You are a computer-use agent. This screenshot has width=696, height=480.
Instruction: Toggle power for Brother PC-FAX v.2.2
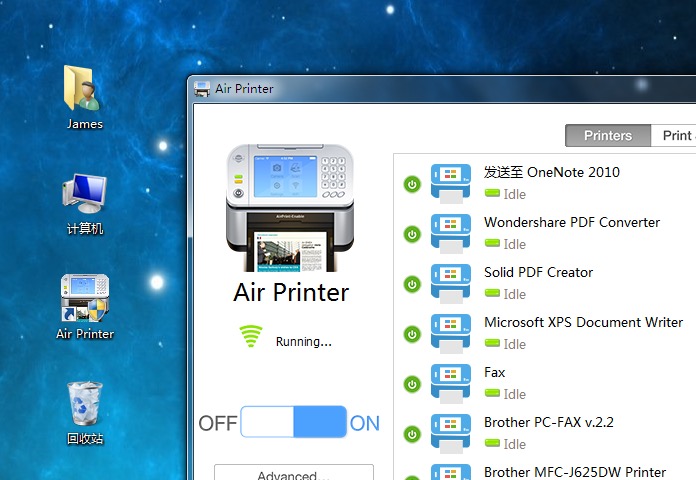click(412, 434)
